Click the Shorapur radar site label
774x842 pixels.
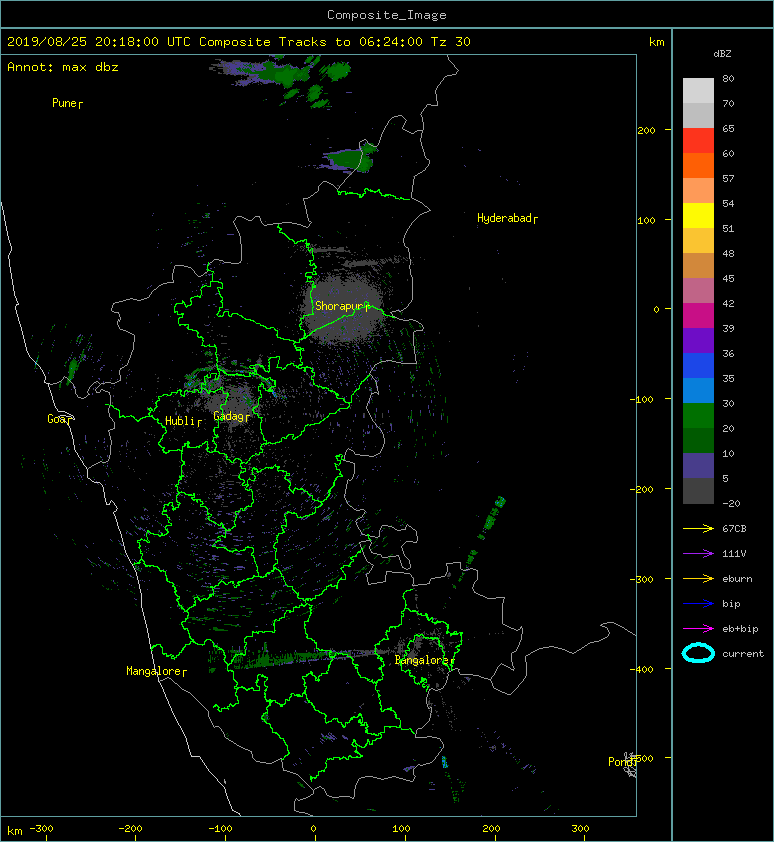339,306
